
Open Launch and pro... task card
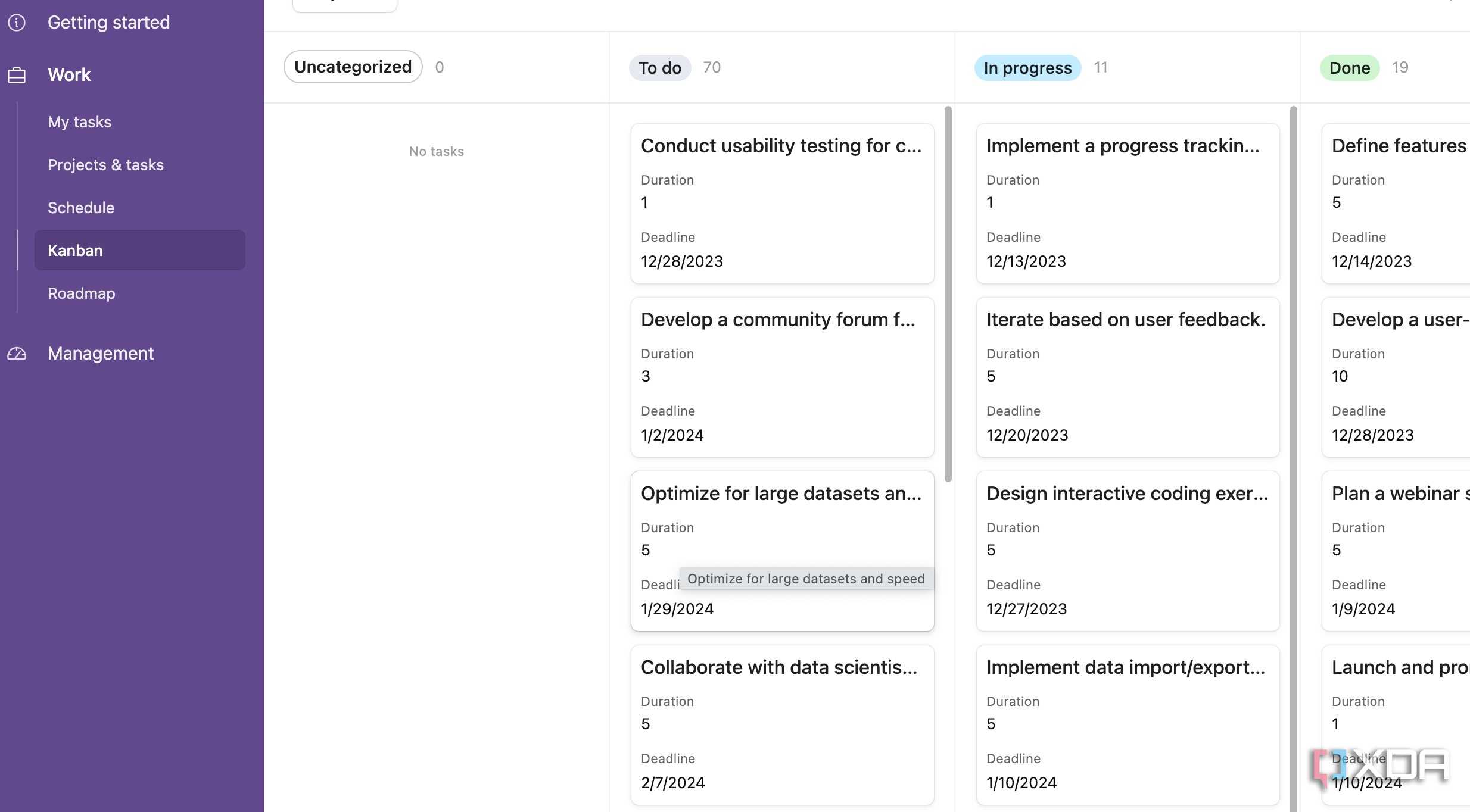coord(1396,725)
